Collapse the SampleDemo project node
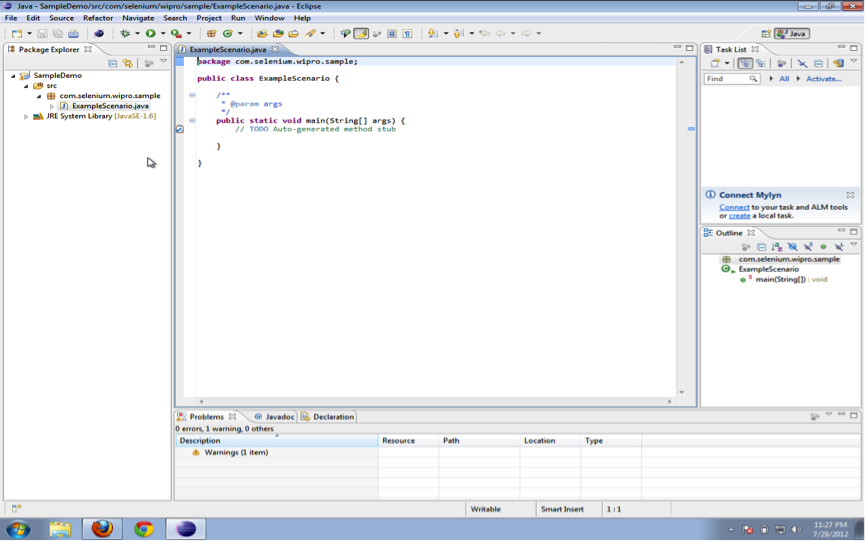Viewport: 865px width, 541px height. [x=13, y=76]
